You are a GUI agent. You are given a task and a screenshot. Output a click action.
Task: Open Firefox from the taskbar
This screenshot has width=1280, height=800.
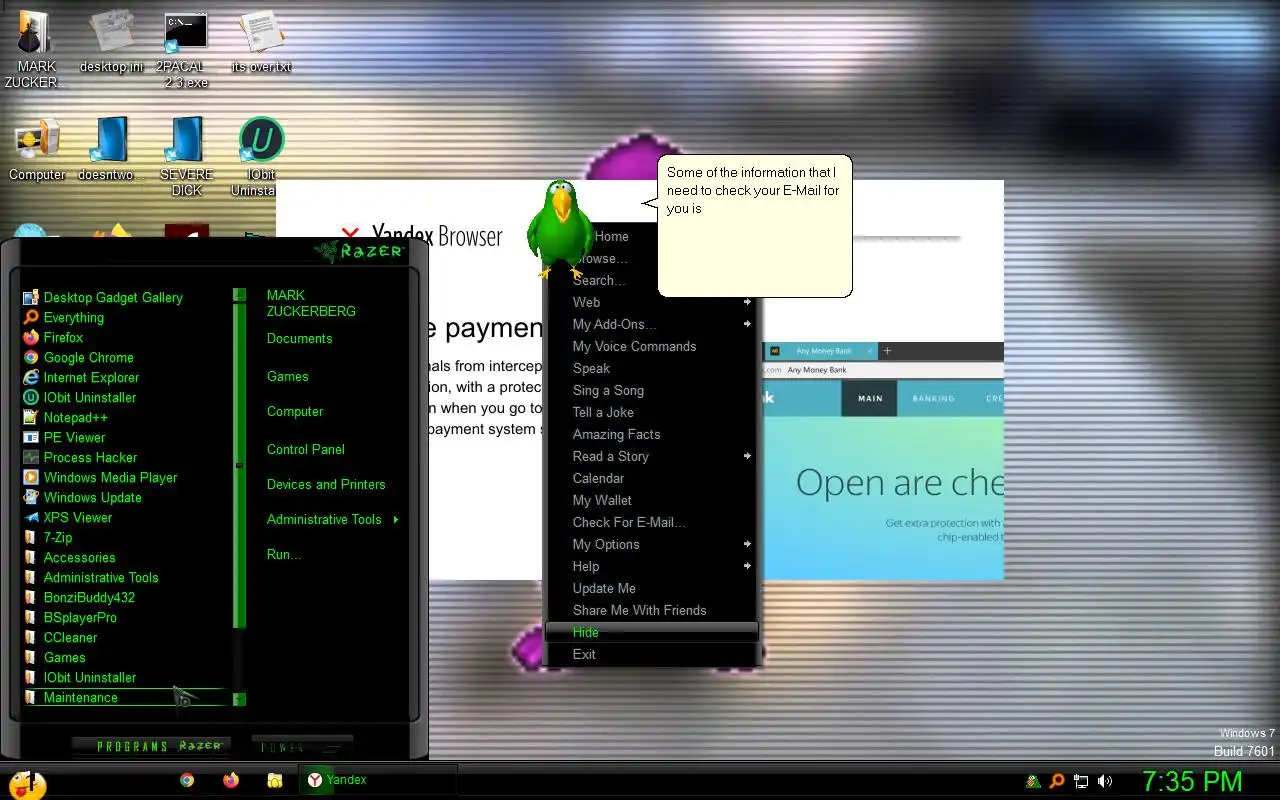tap(231, 780)
